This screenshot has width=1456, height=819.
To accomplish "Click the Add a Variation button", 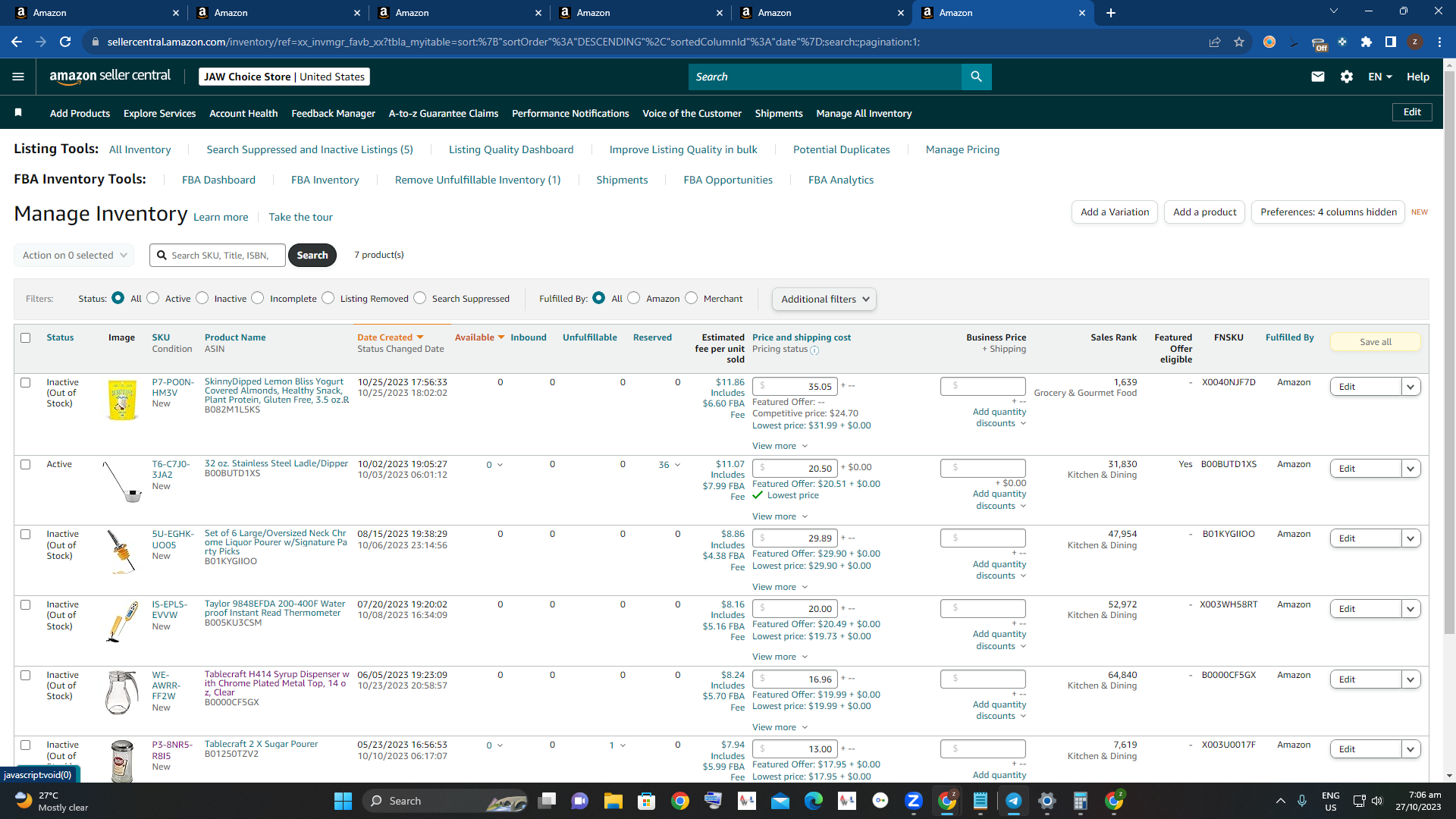I will 1115,212.
